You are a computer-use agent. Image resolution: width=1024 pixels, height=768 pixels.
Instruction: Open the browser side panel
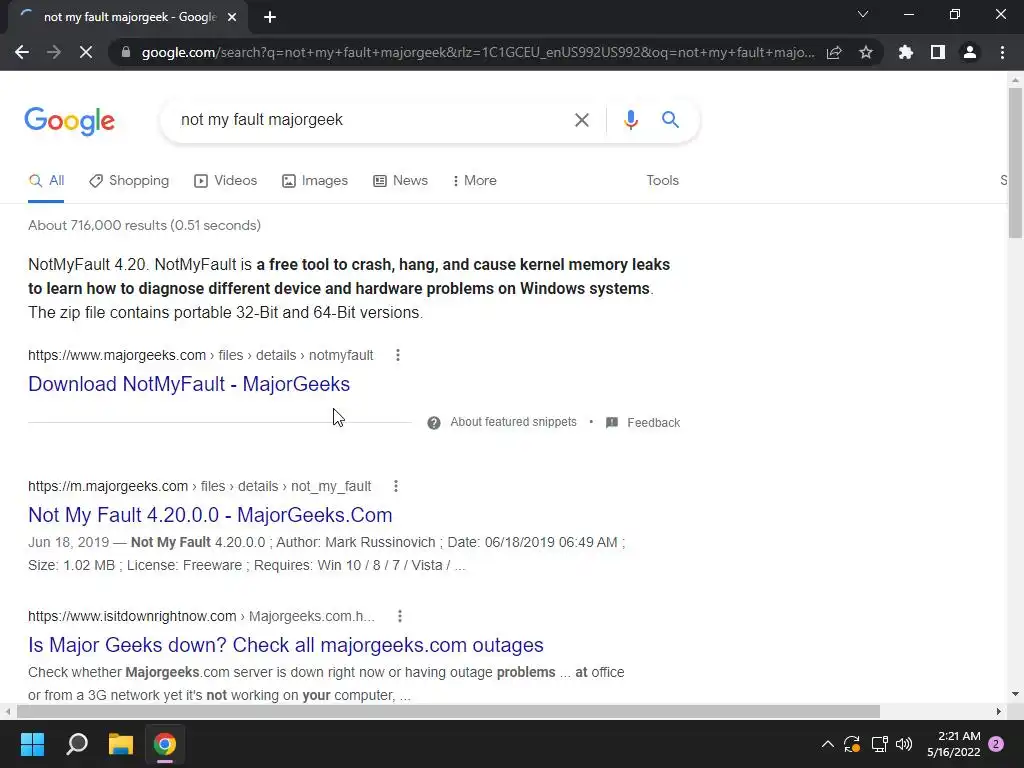click(x=938, y=52)
